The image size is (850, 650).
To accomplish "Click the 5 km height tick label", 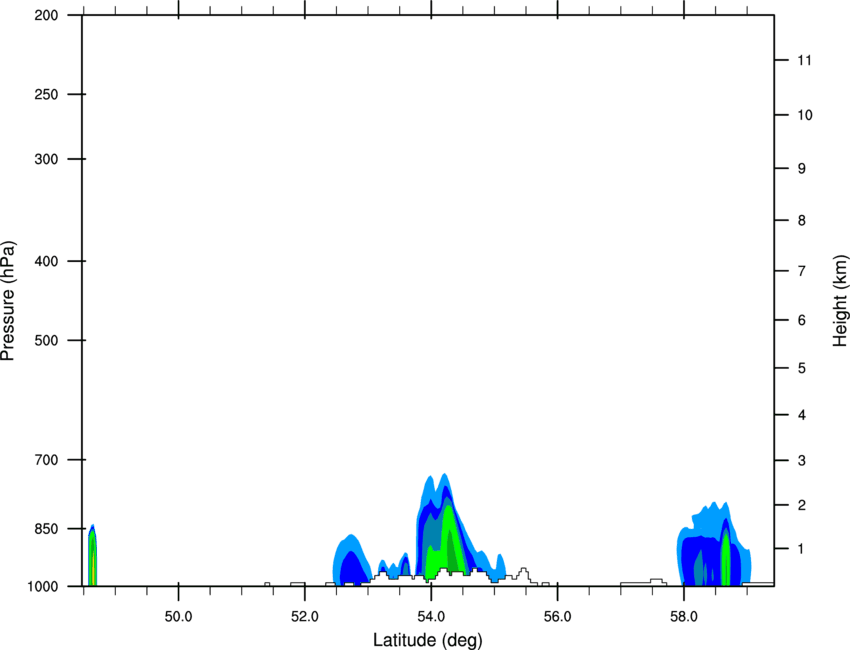I will pyautogui.click(x=801, y=368).
